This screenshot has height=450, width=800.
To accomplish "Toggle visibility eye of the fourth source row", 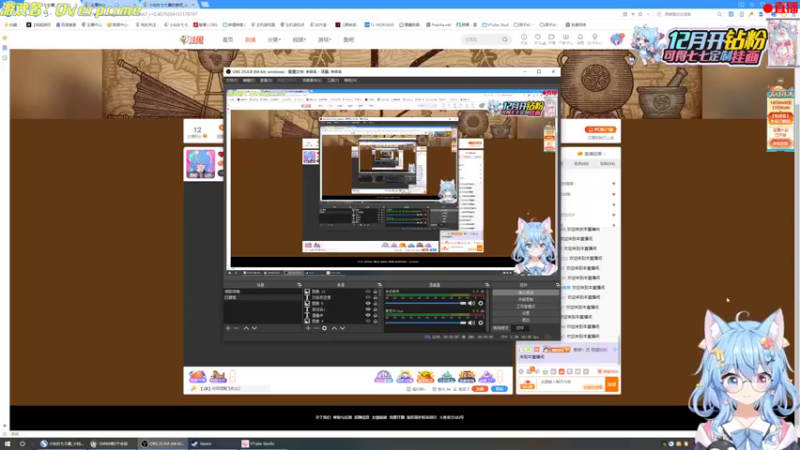I will click(368, 309).
